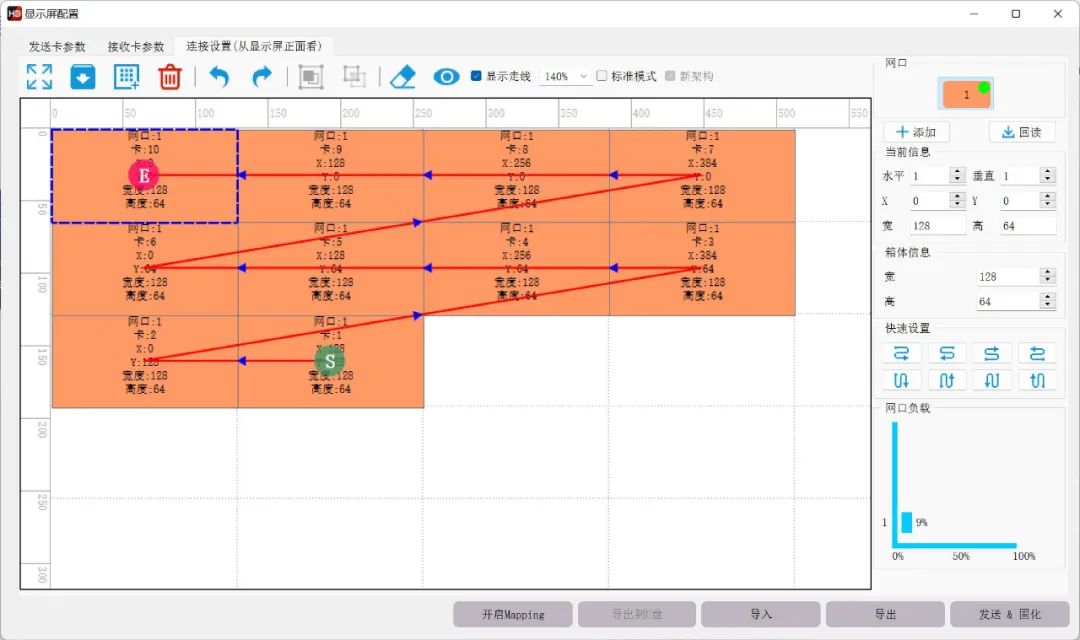Click the 垂直 value spinner arrows
1080x640 pixels.
(x=1048, y=176)
